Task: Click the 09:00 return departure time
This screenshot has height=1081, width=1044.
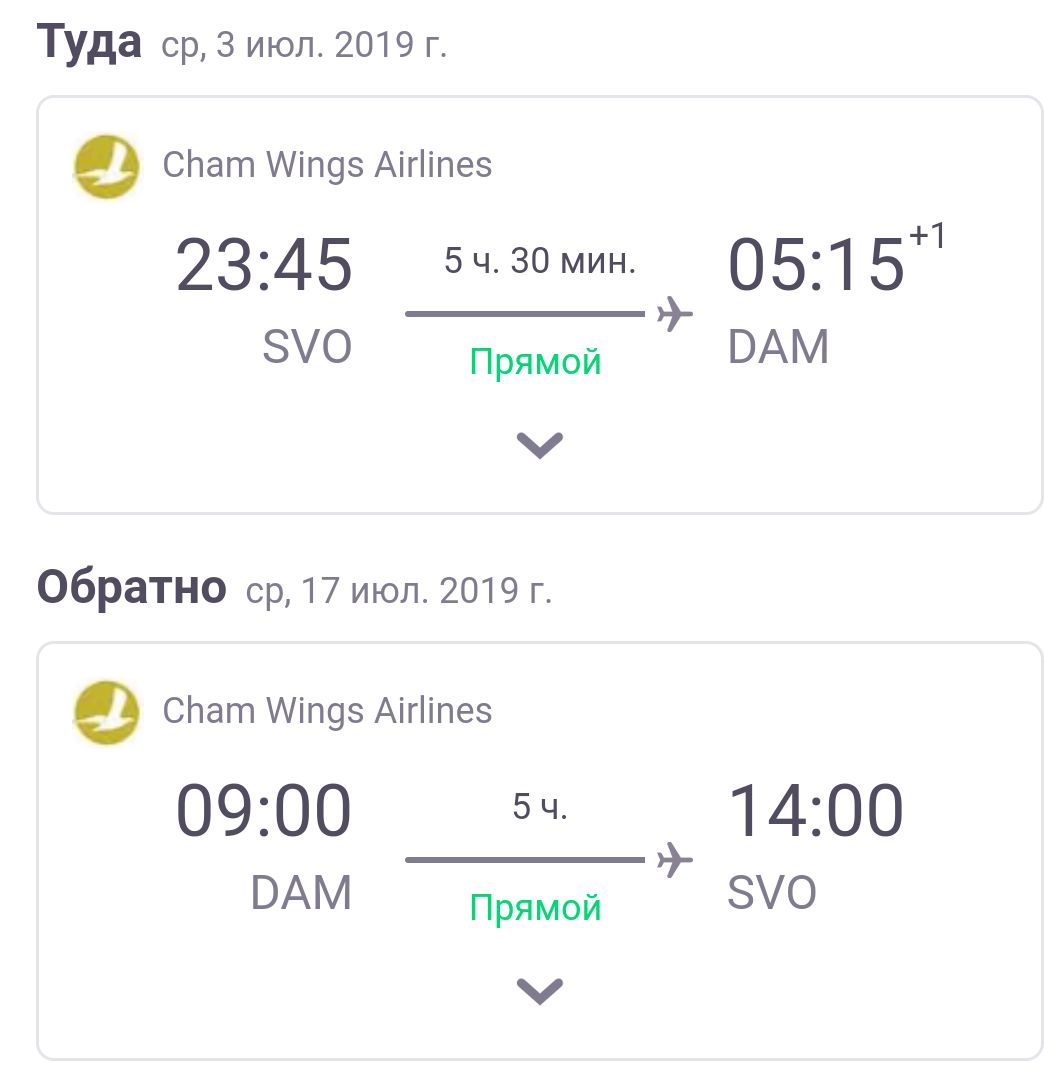Action: point(264,812)
